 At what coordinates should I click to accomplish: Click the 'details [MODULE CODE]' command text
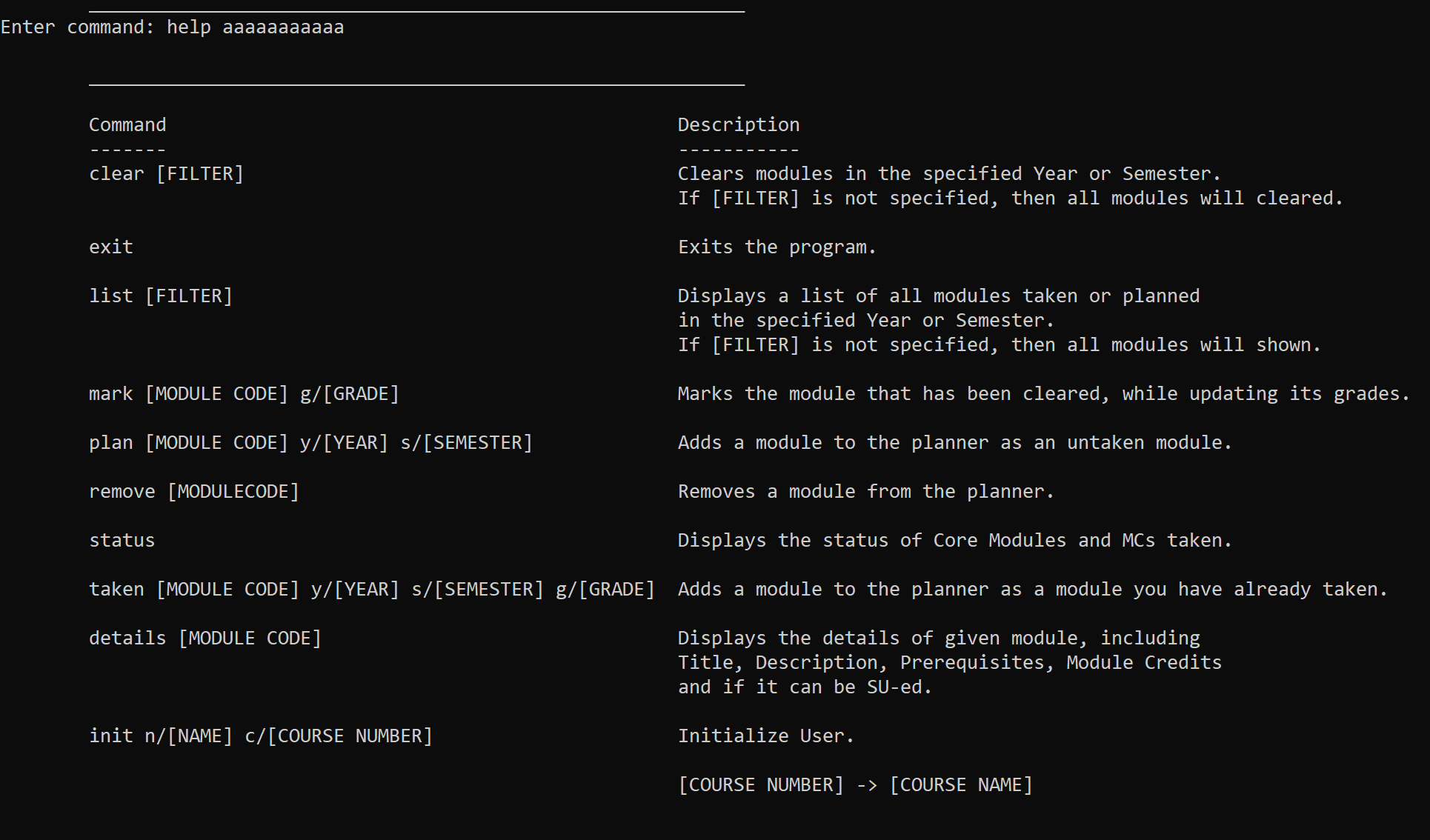point(205,638)
